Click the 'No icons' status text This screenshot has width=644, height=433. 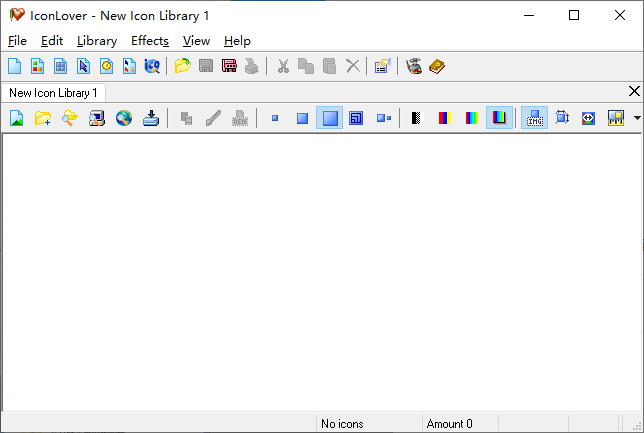coord(342,424)
